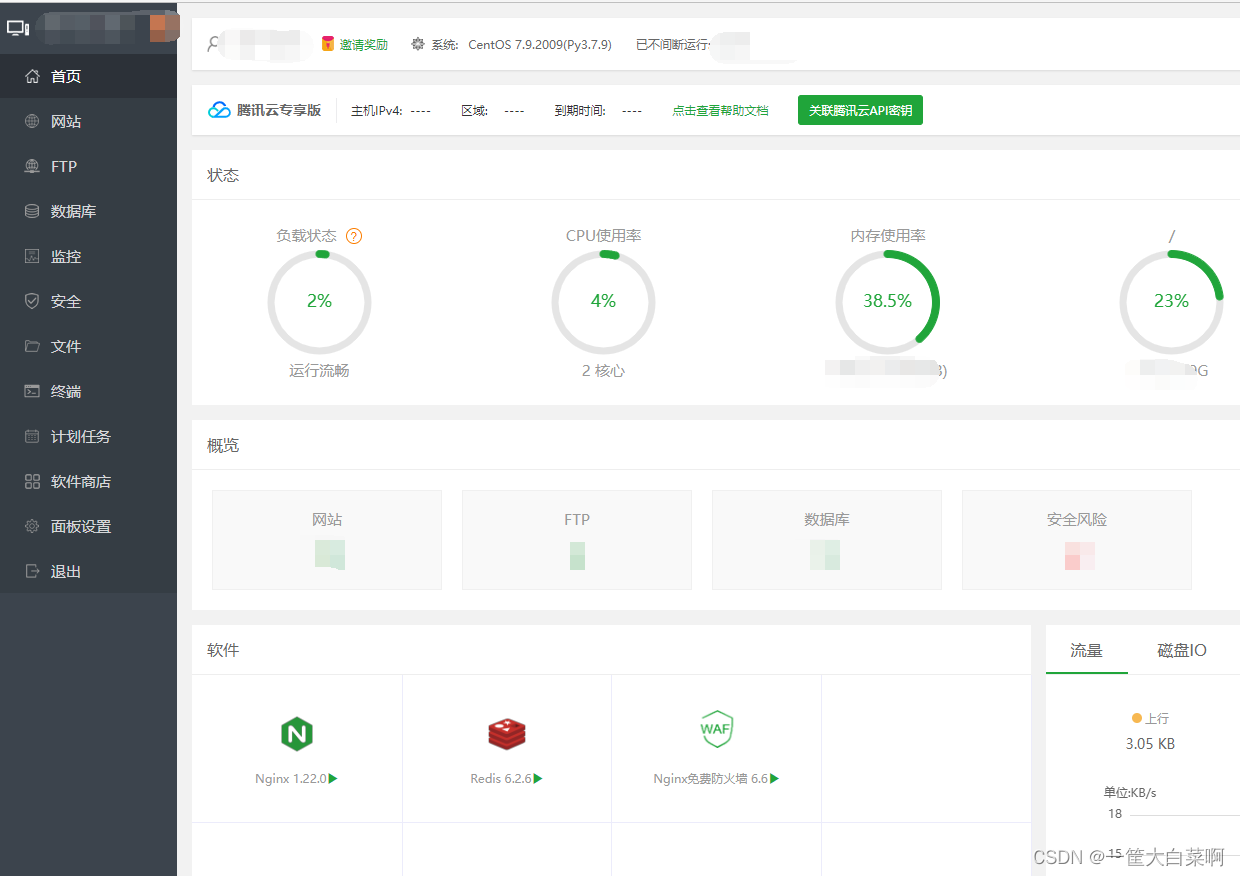This screenshot has height=876, width=1240.
Task: Click the 面板设置 gear icon in sidebar
Action: 32,526
